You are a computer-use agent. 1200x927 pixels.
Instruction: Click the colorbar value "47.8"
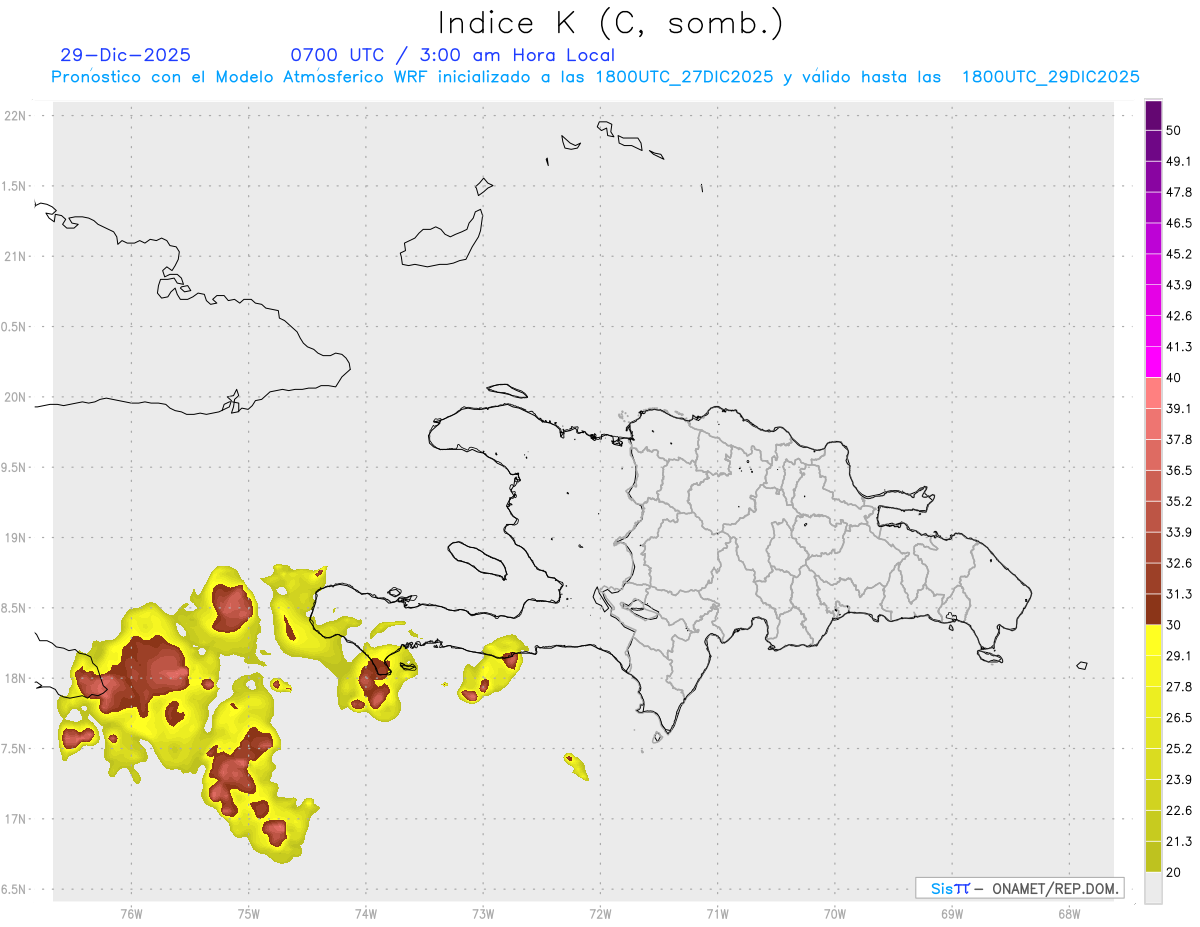tap(1179, 192)
